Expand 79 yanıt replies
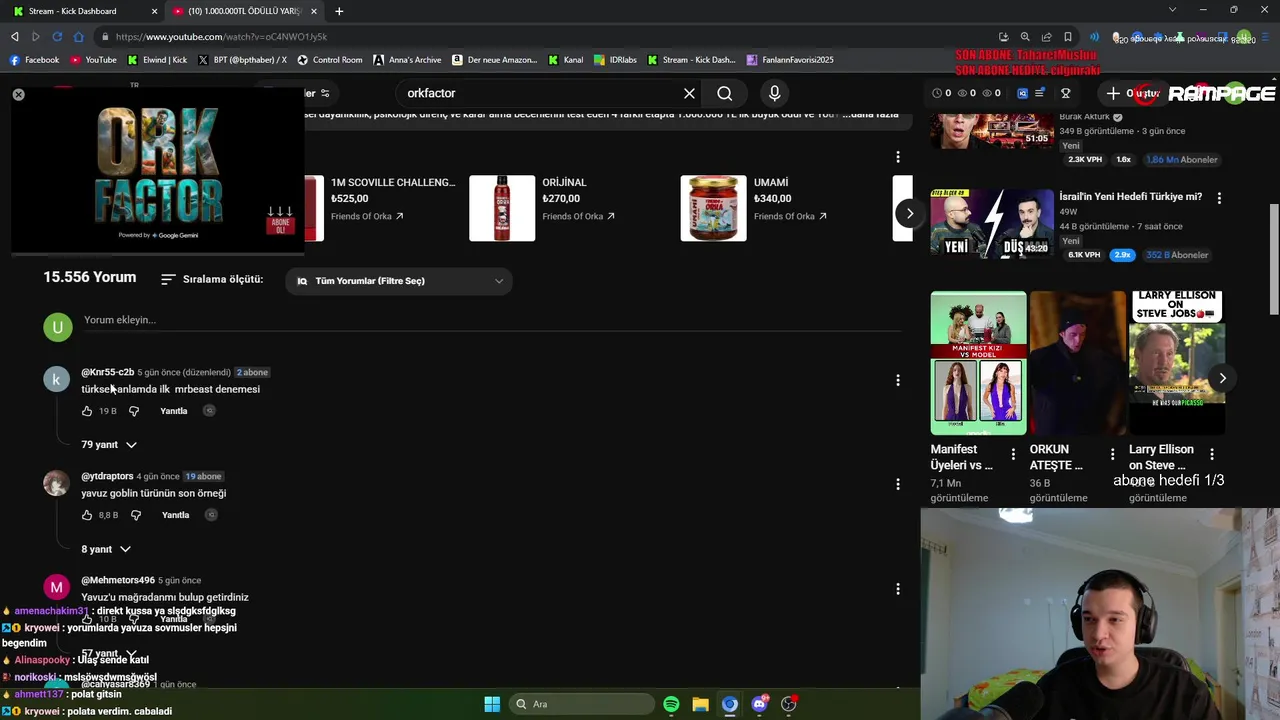This screenshot has width=1280, height=720. point(109,444)
